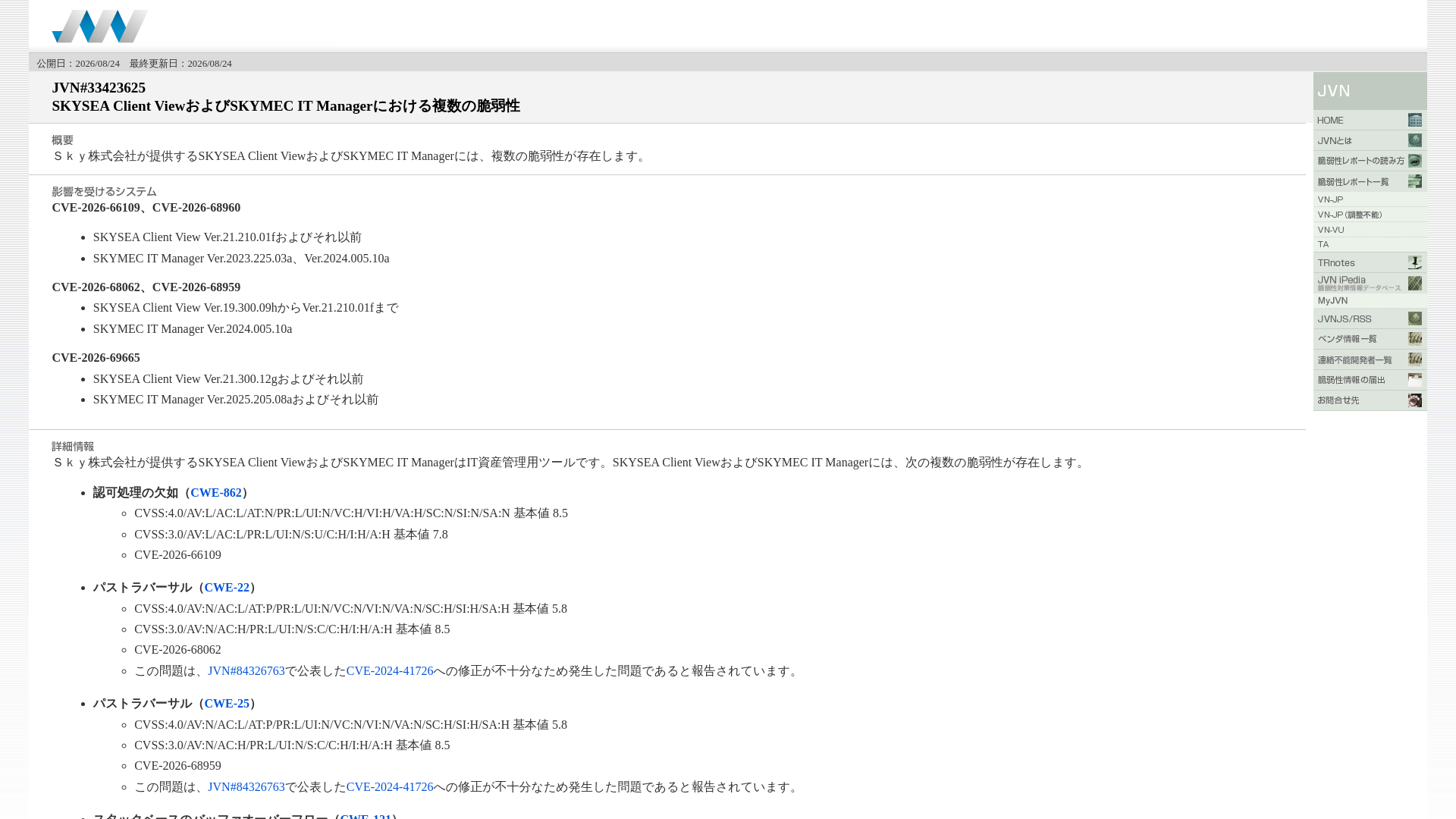Open the CWE-121 link
Viewport: 1456px width, 819px height.
366,816
